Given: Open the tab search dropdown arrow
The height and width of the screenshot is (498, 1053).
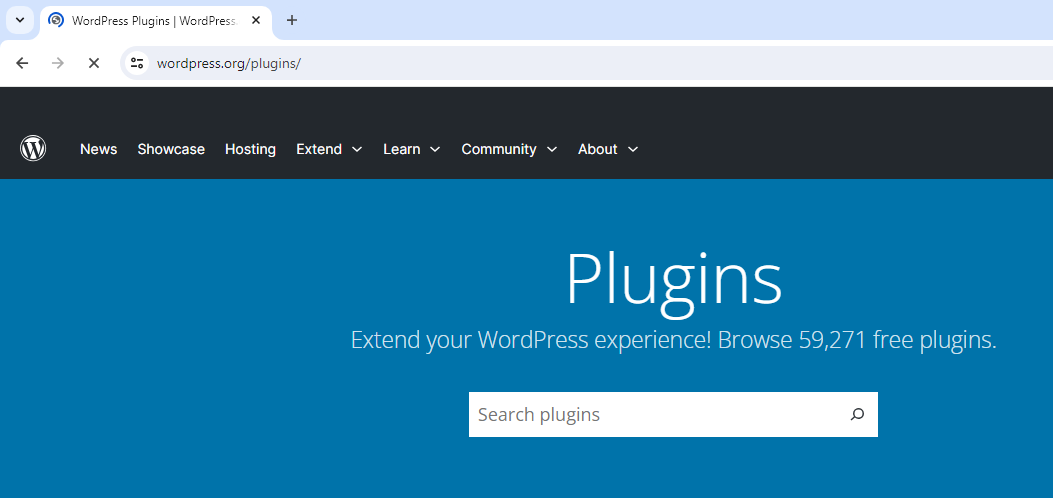Looking at the screenshot, I should click(x=20, y=20).
